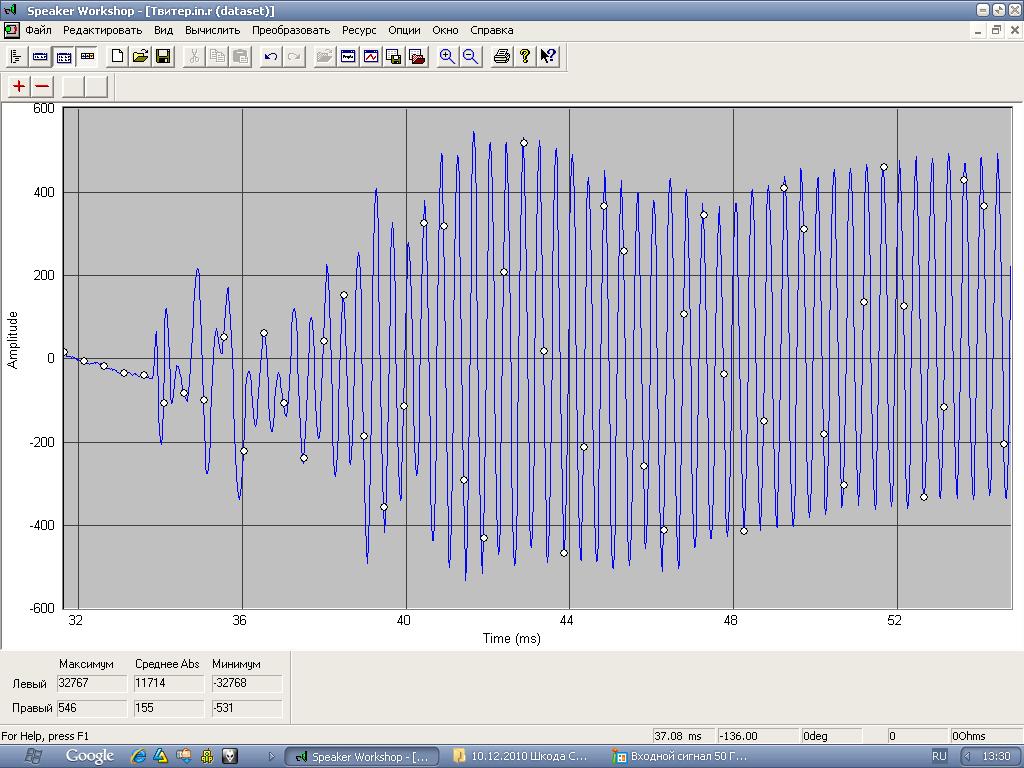
Task: Open the Вычислить menu
Action: coord(212,30)
